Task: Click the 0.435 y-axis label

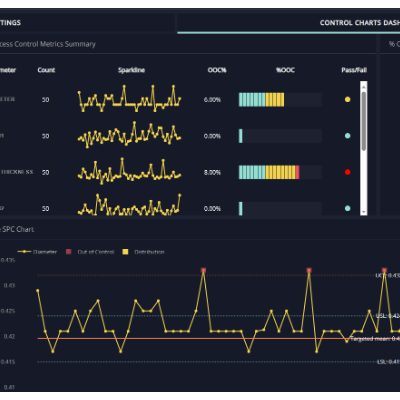Action: tap(8, 260)
